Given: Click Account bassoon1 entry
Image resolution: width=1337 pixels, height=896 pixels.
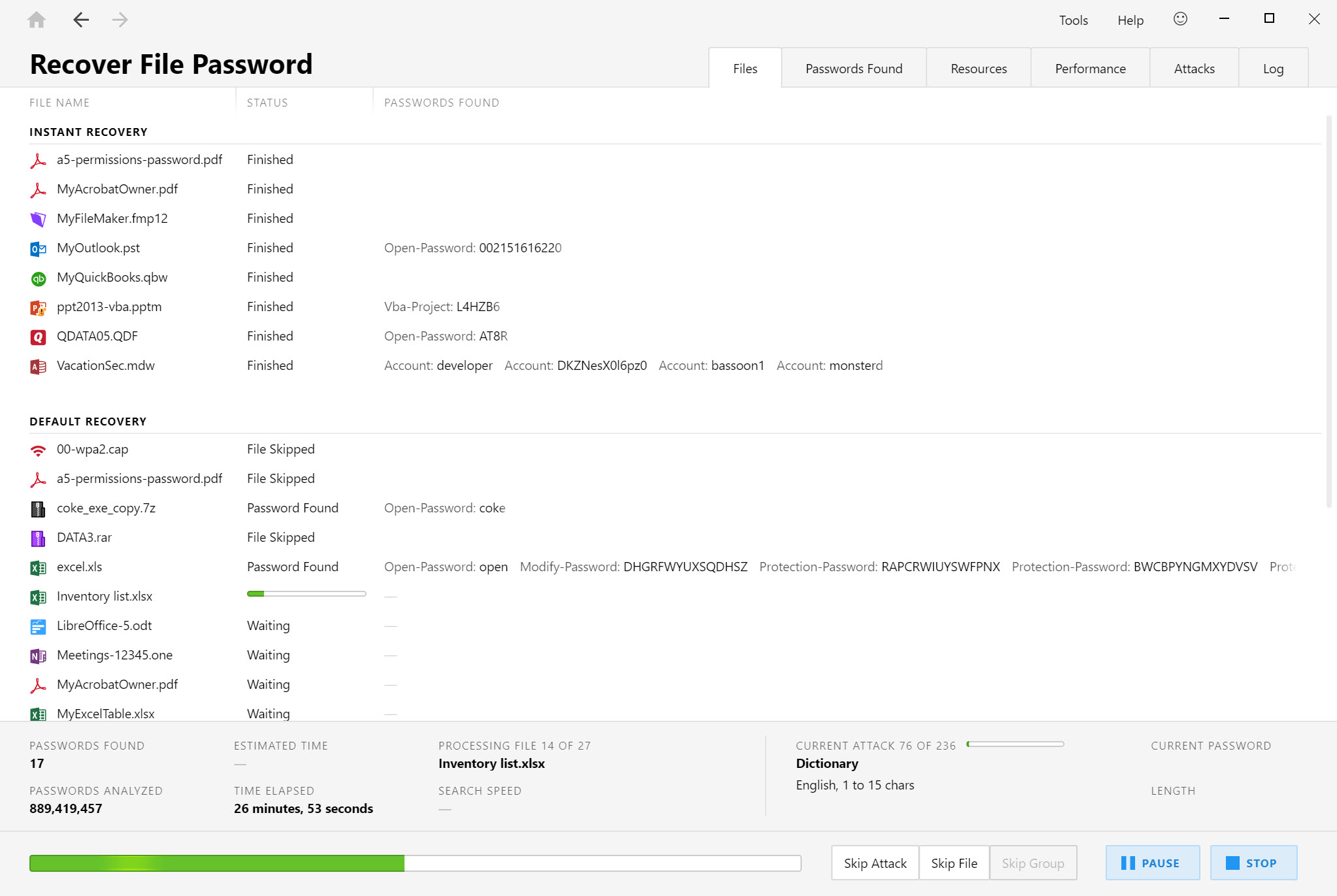Looking at the screenshot, I should [712, 365].
